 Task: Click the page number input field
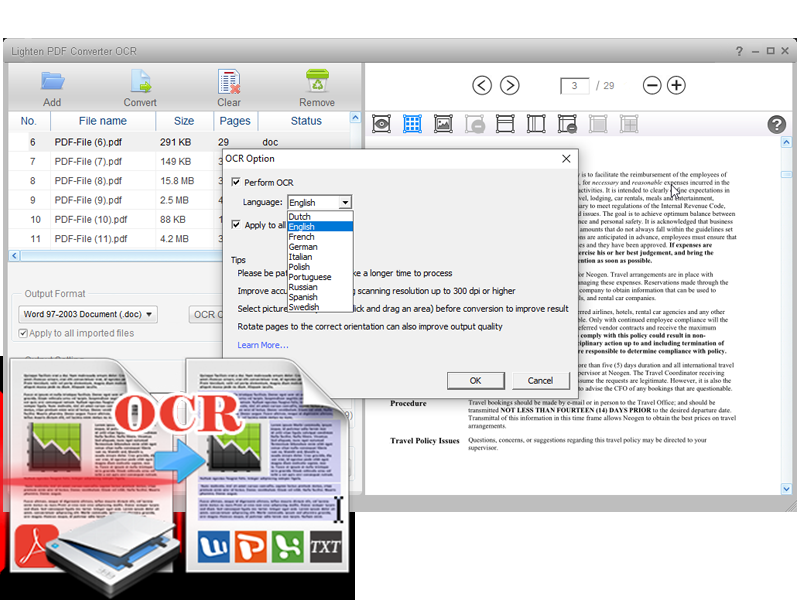point(574,86)
